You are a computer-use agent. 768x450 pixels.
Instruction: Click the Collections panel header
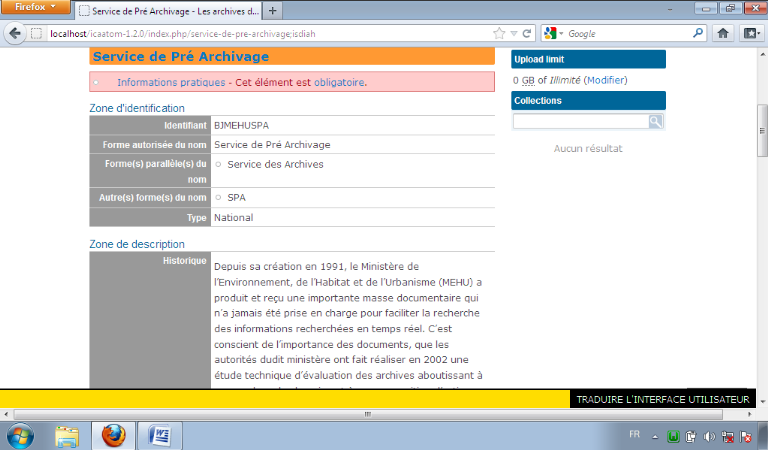tap(588, 100)
